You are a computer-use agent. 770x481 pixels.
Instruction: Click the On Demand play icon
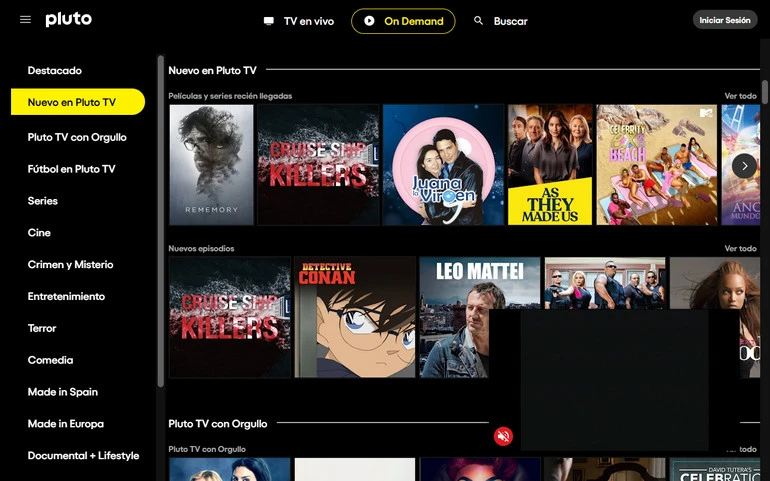[369, 21]
